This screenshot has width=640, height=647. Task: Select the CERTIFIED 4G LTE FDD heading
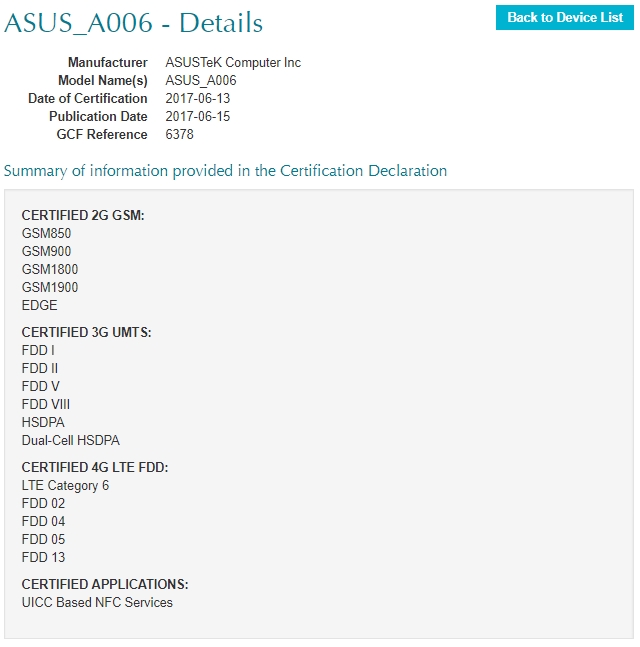[x=95, y=468]
